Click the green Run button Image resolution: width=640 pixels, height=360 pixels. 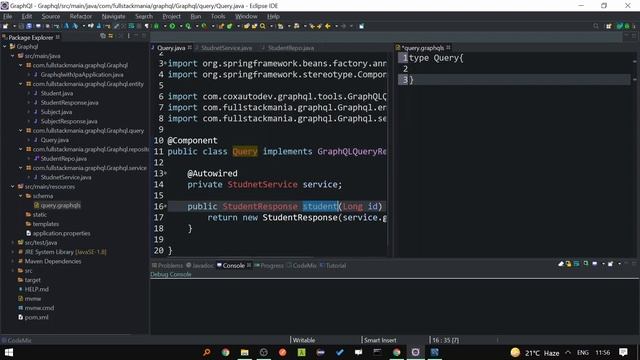coord(173,26)
